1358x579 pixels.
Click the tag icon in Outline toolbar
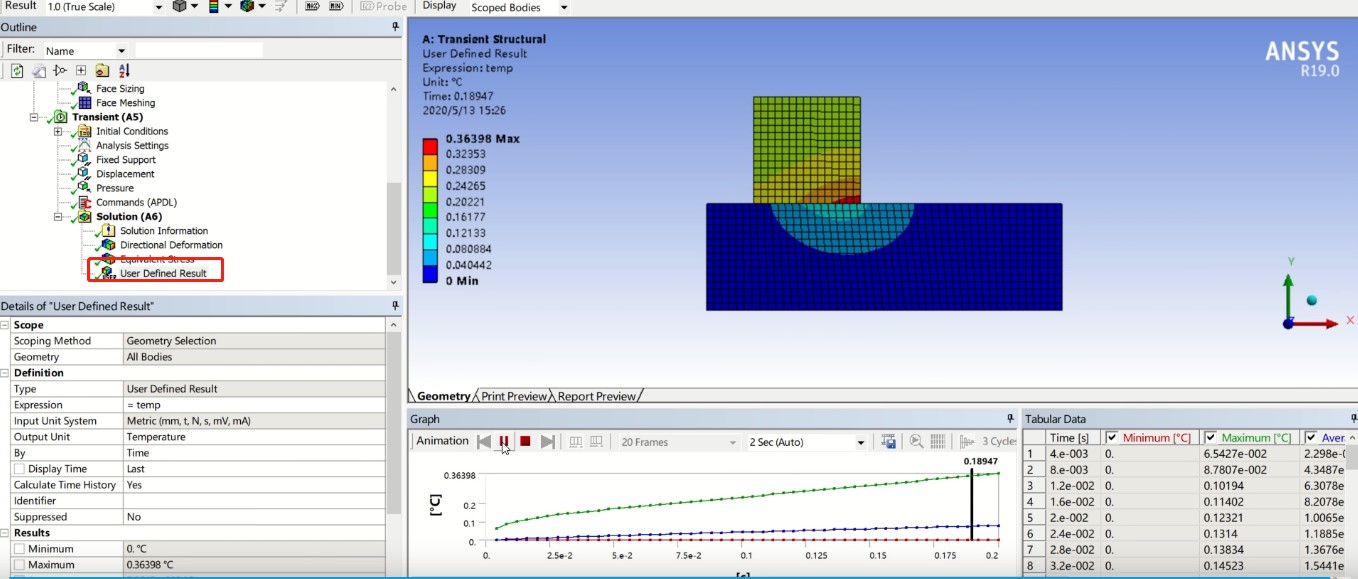(x=39, y=70)
